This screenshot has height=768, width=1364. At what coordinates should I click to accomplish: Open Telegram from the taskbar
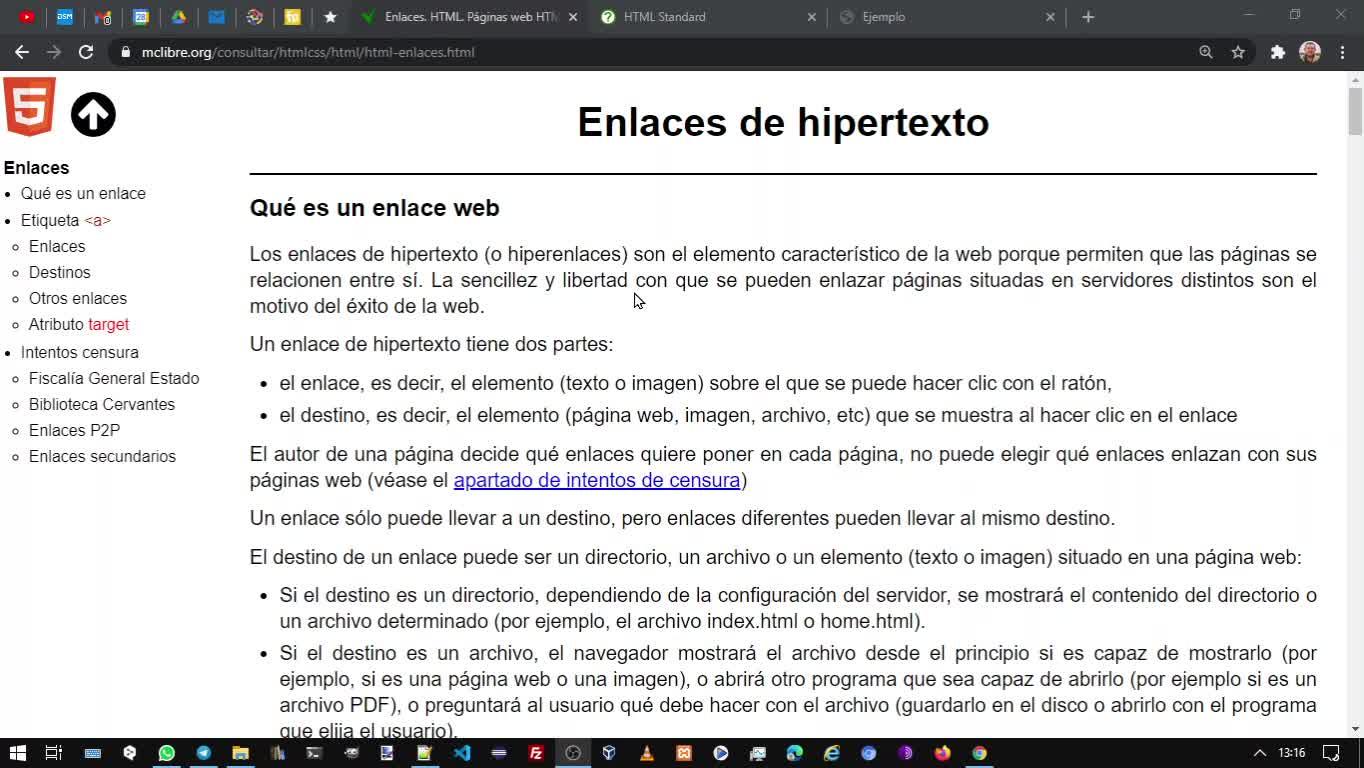[x=204, y=753]
